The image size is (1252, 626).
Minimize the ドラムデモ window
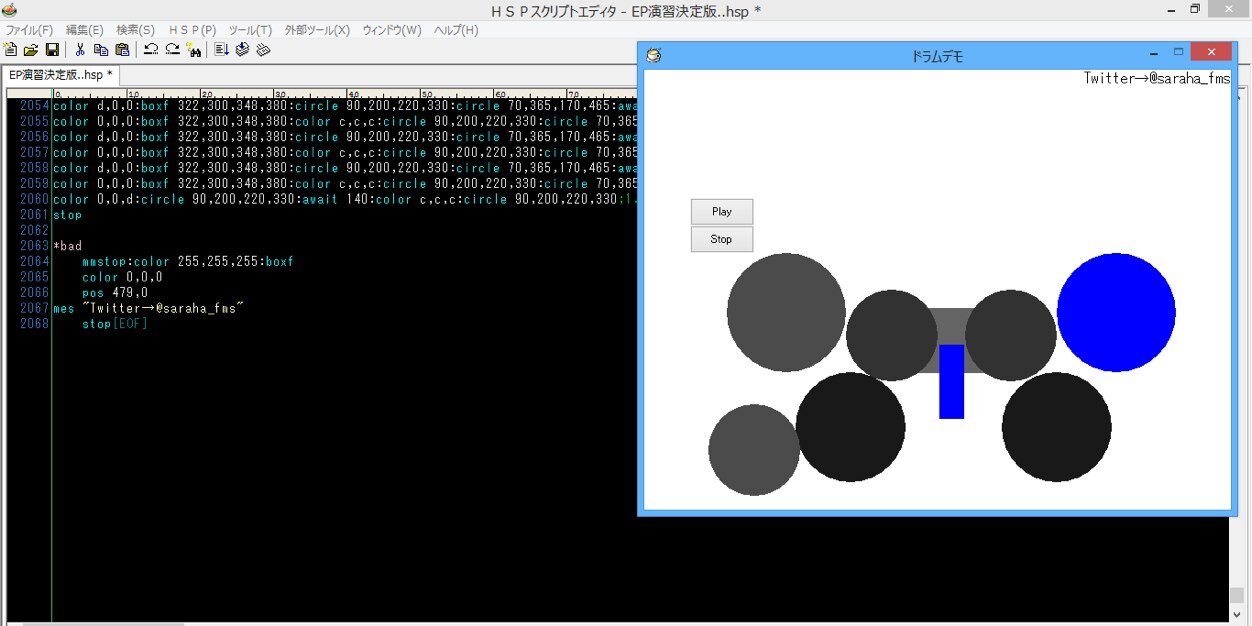pyautogui.click(x=1154, y=52)
